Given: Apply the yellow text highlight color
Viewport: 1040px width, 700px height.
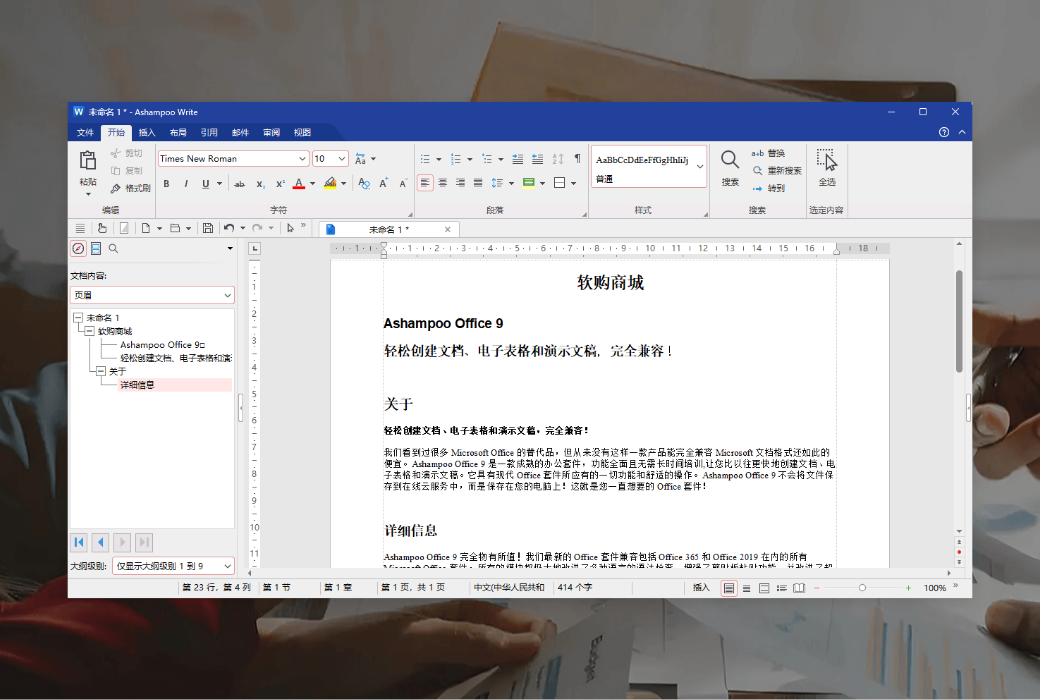Looking at the screenshot, I should pyautogui.click(x=330, y=184).
